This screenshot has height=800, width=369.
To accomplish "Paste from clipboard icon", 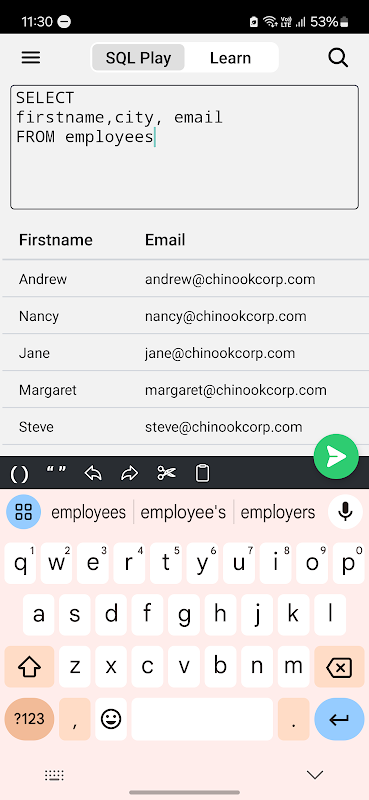I will tap(203, 473).
